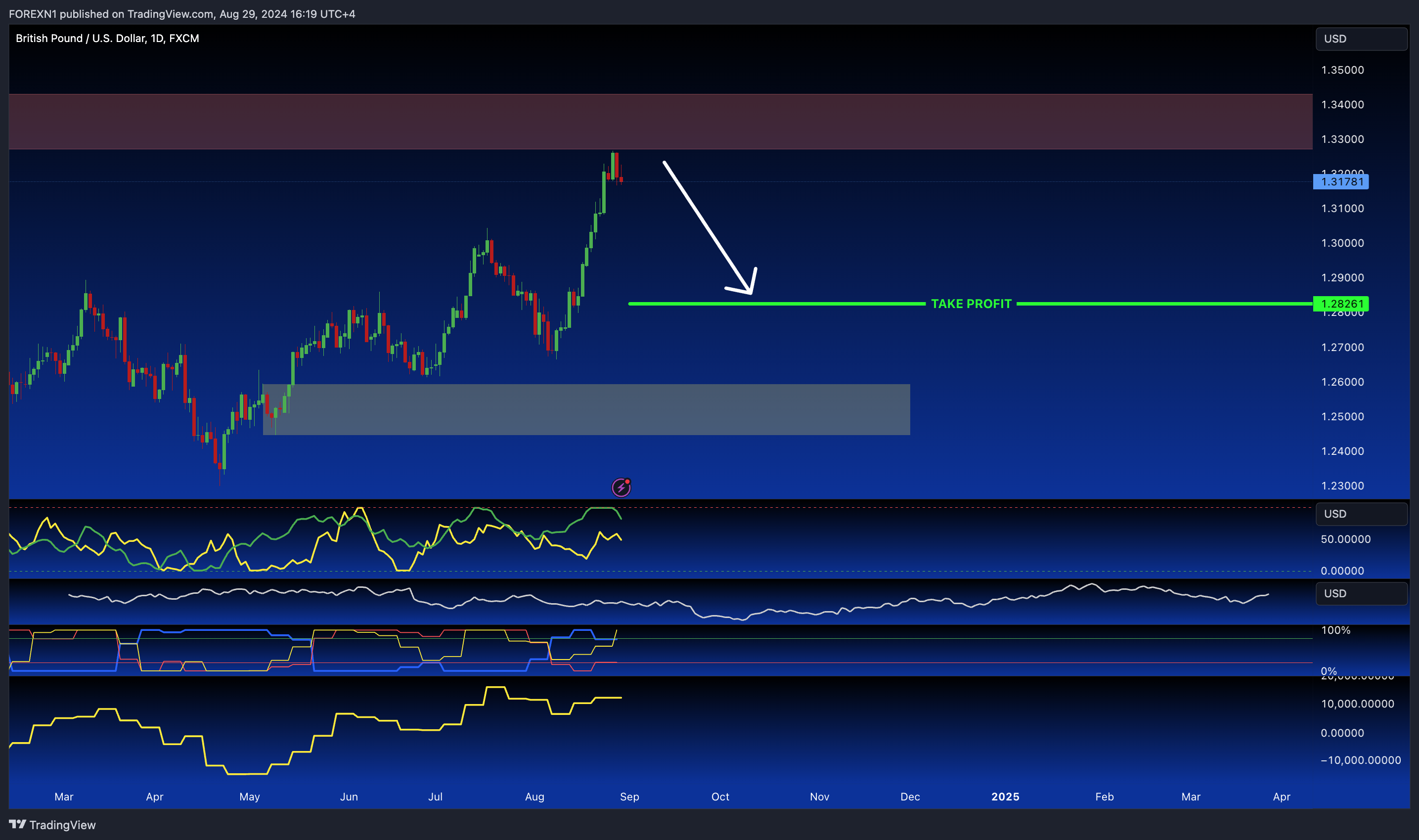Click the Dec time axis label

(910, 796)
